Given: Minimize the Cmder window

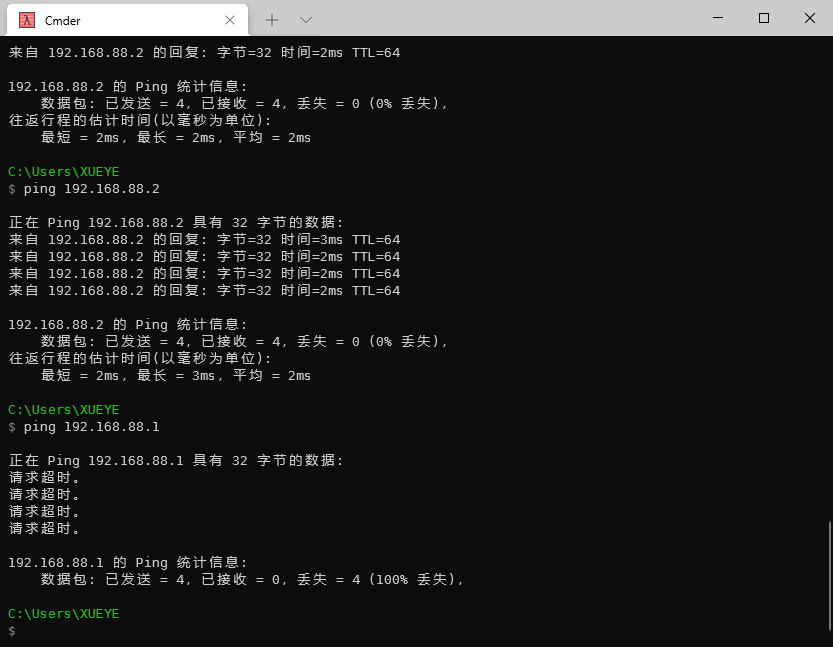Looking at the screenshot, I should [718, 18].
